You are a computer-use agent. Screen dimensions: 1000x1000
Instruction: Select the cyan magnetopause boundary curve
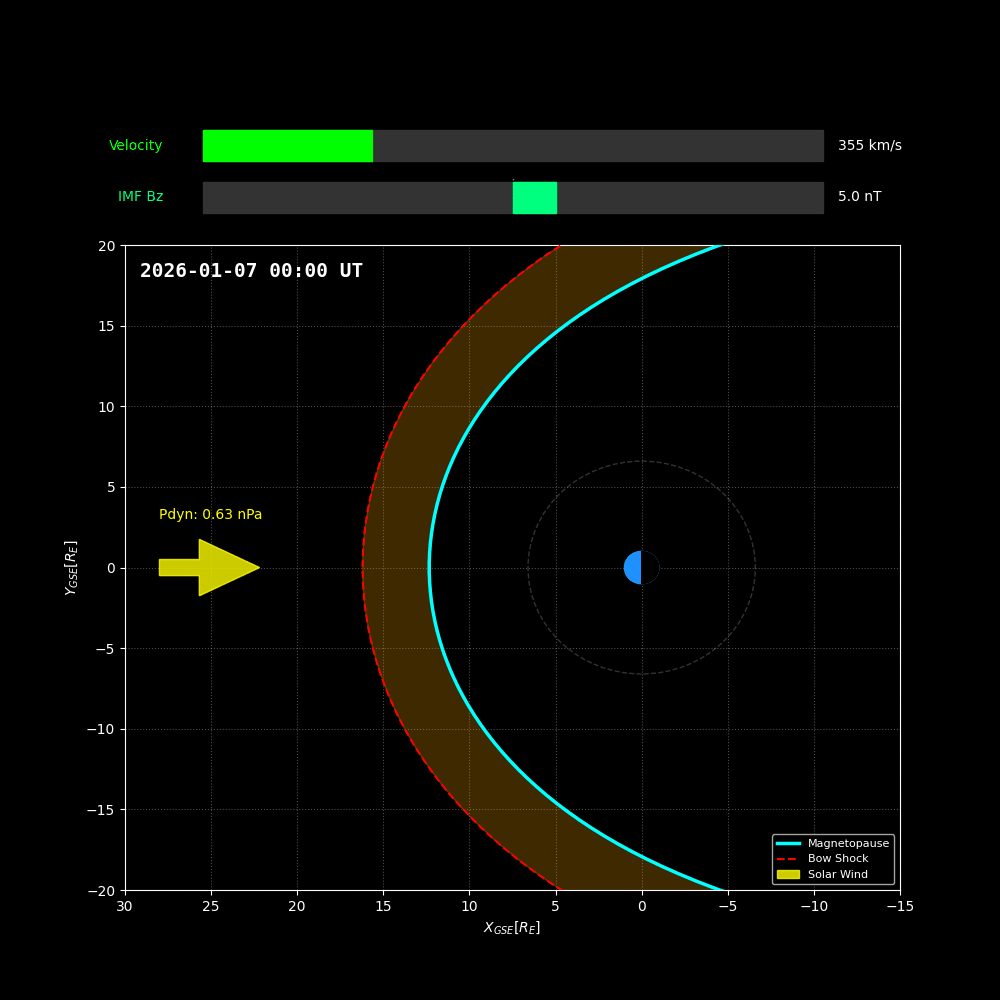[432, 567]
